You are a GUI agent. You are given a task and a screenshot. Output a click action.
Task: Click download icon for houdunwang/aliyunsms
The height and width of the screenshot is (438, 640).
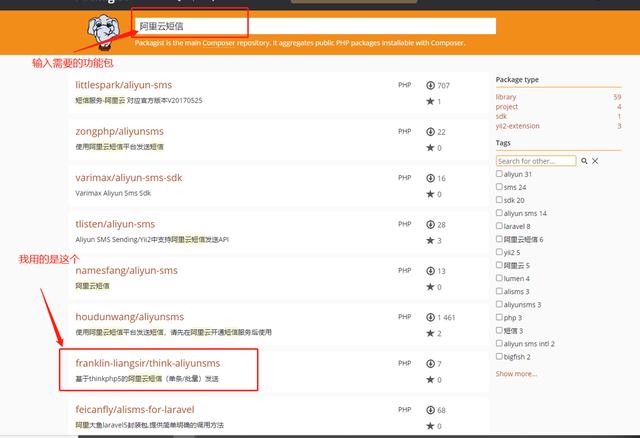(430, 317)
